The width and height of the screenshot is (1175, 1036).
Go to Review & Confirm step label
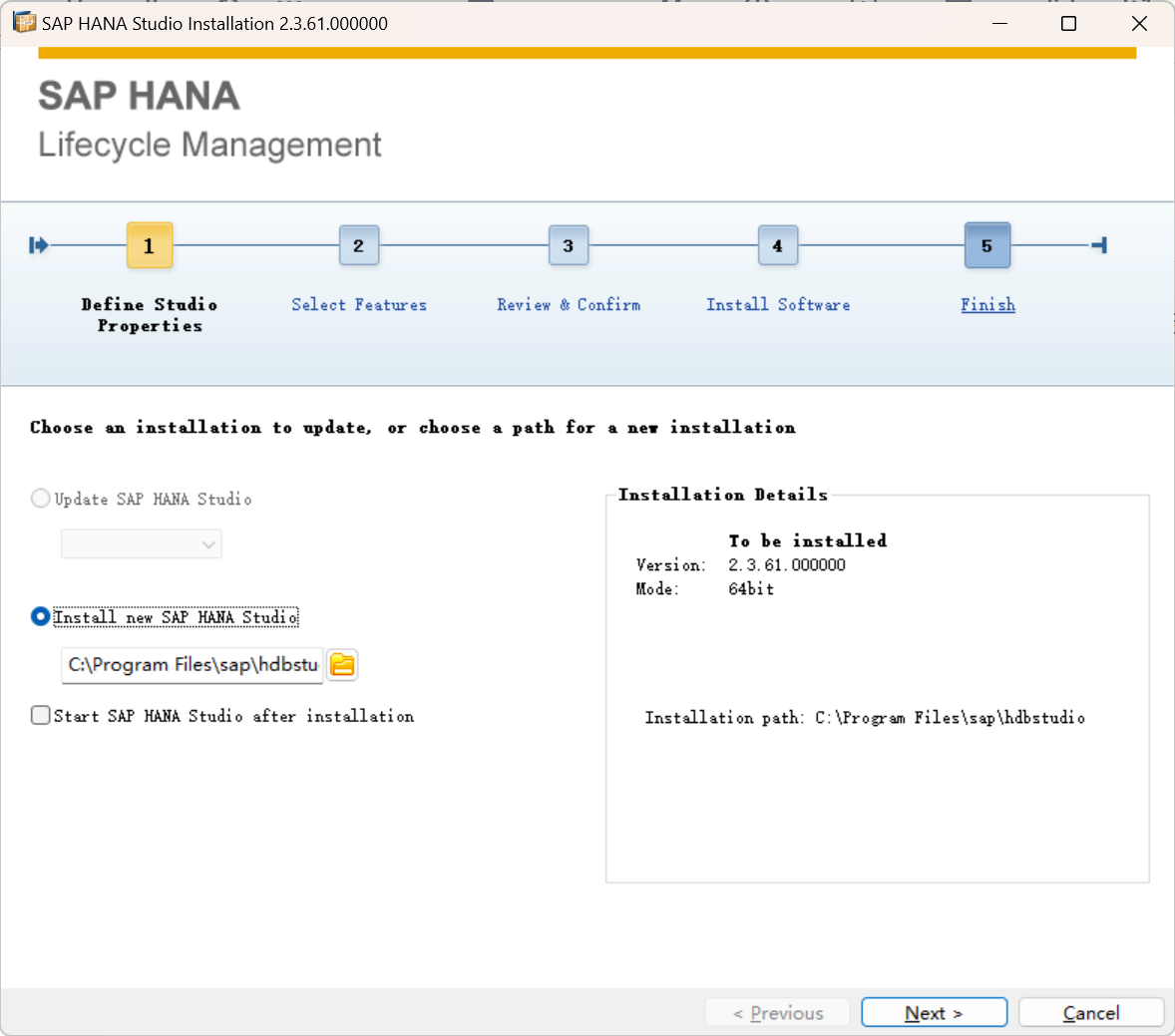569,305
